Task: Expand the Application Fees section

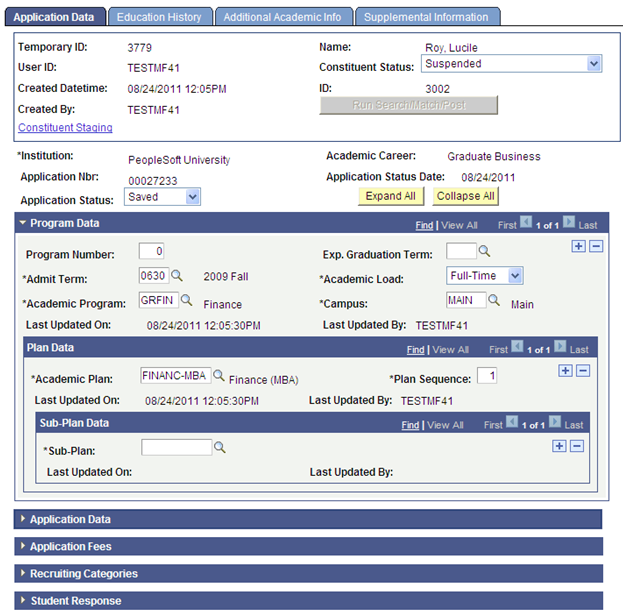Action: click(x=23, y=546)
